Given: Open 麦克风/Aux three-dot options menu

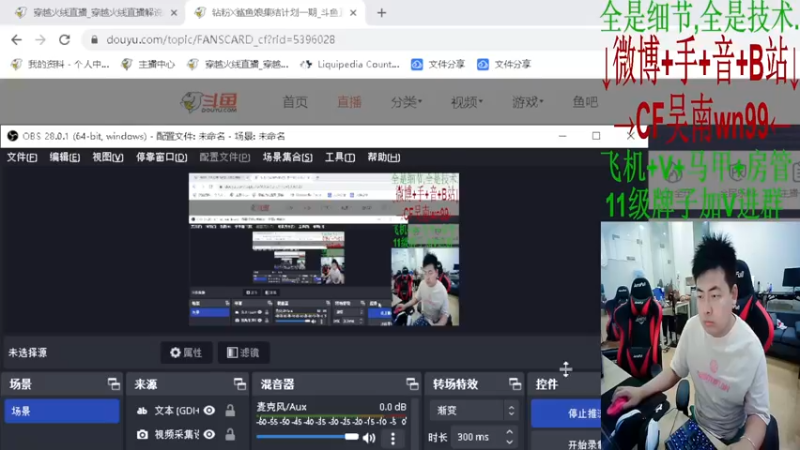Looking at the screenshot, I should pyautogui.click(x=393, y=438).
